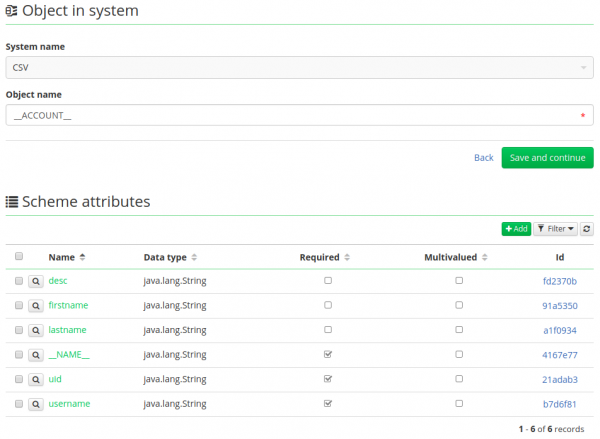Open the firstname attribute link
Screen dimensions: 600x439
tap(68, 305)
